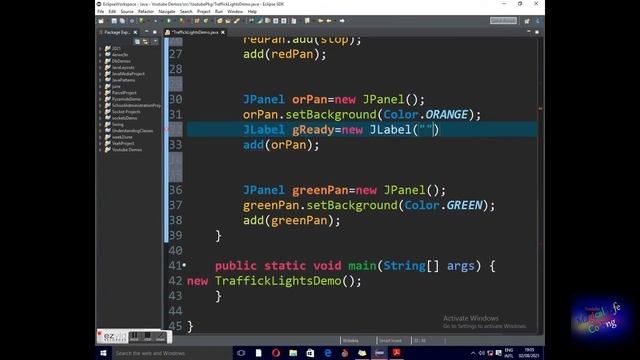Image resolution: width=640 pixels, height=360 pixels.
Task: Select the YeahProject project
Action: [123, 143]
